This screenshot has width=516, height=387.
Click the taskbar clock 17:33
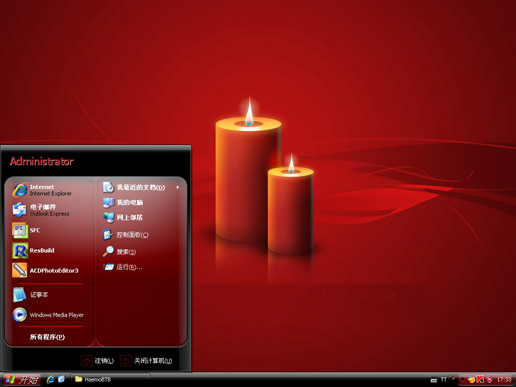click(504, 379)
